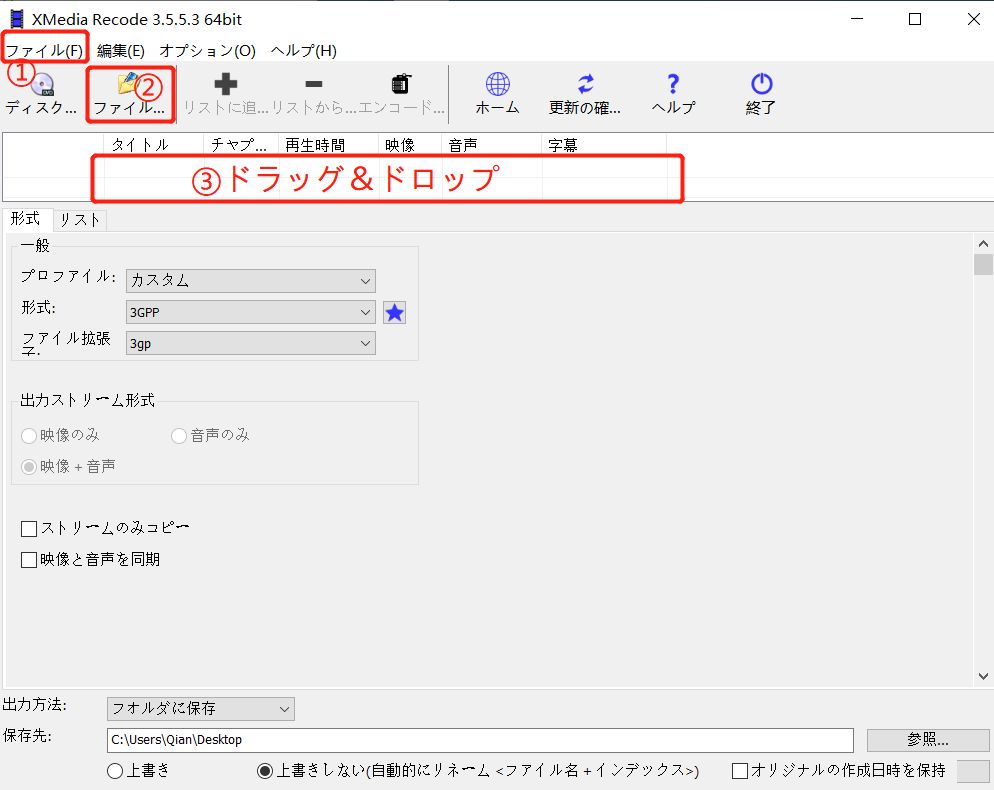The height and width of the screenshot is (790, 994).
Task: Minimize the XMedia Recode window
Action: pos(857,19)
